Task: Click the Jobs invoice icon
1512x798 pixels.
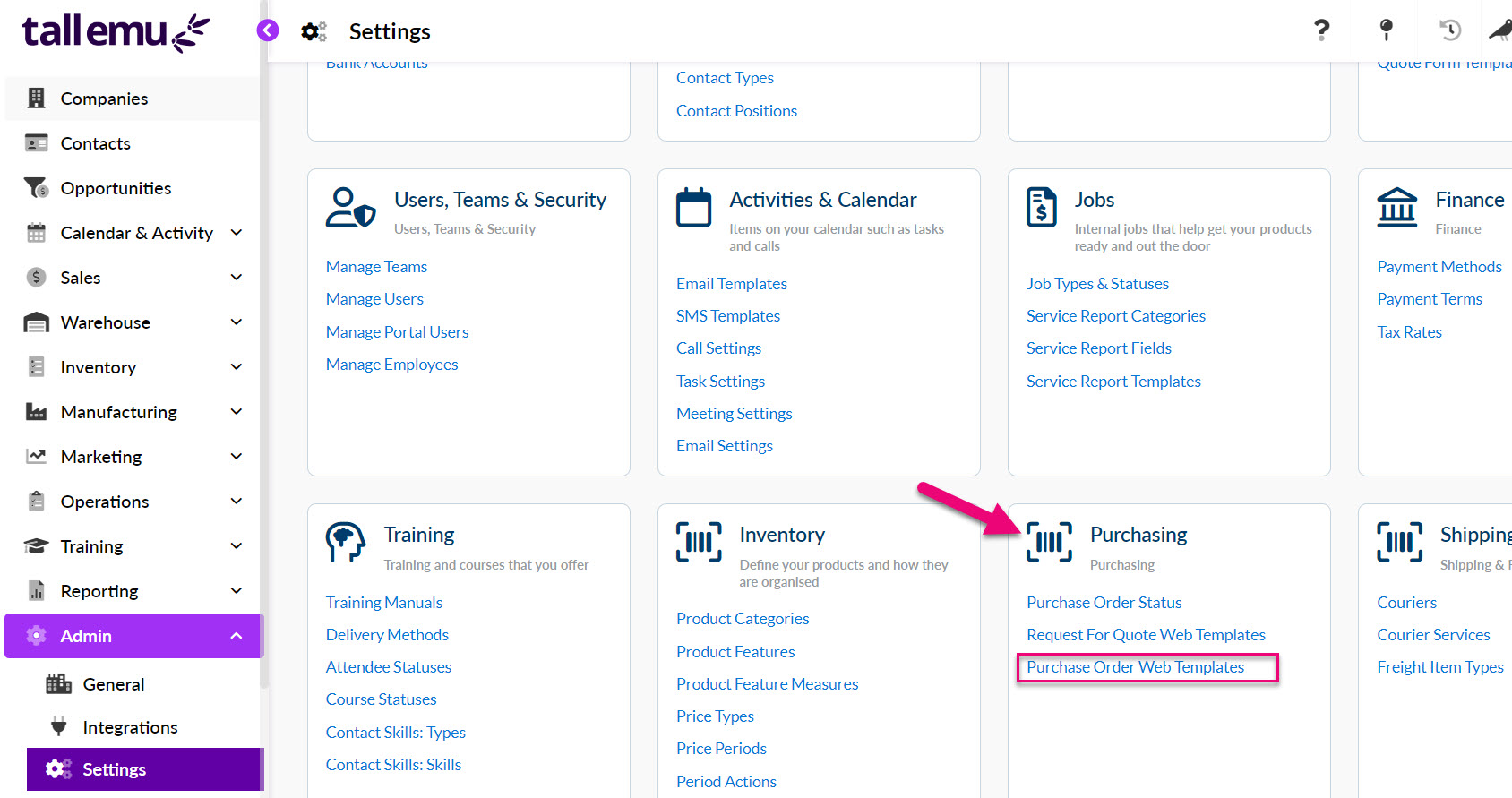Action: (x=1042, y=208)
